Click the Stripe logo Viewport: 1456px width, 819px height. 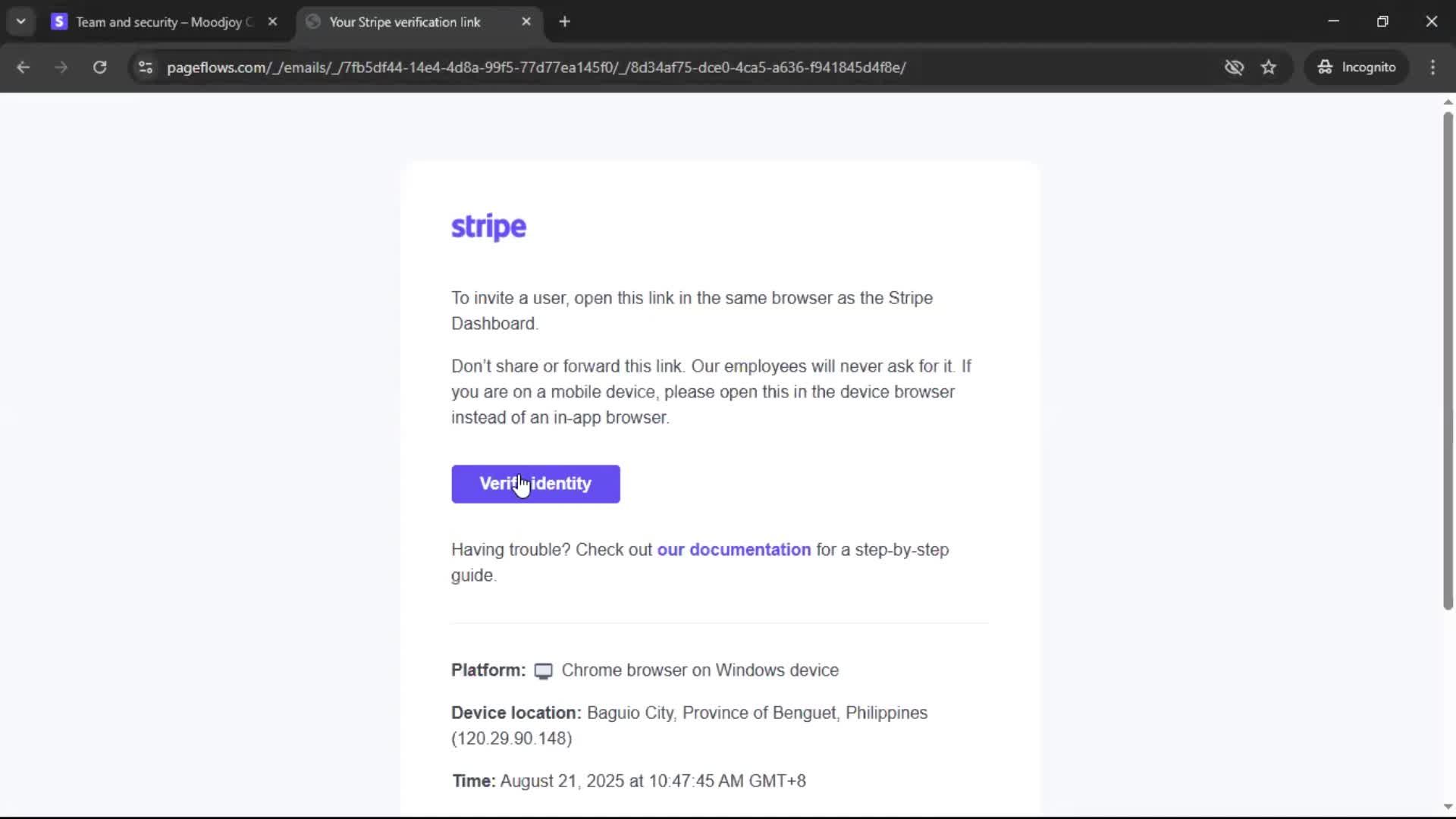[x=488, y=227]
